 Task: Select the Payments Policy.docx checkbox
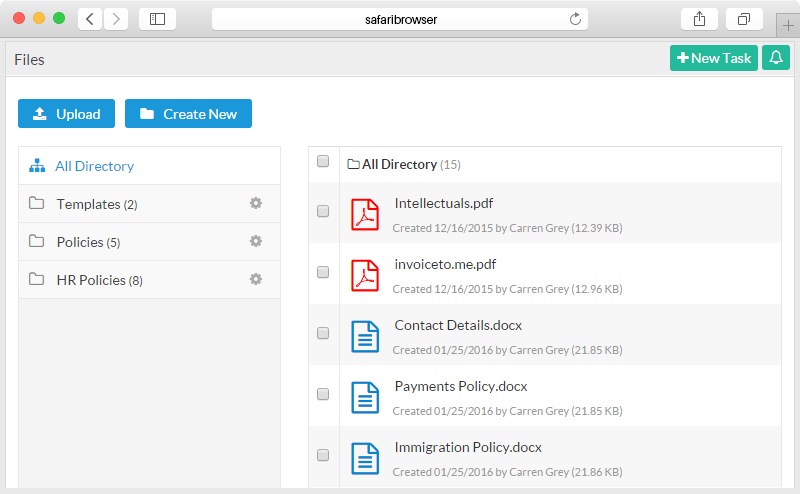[x=323, y=394]
